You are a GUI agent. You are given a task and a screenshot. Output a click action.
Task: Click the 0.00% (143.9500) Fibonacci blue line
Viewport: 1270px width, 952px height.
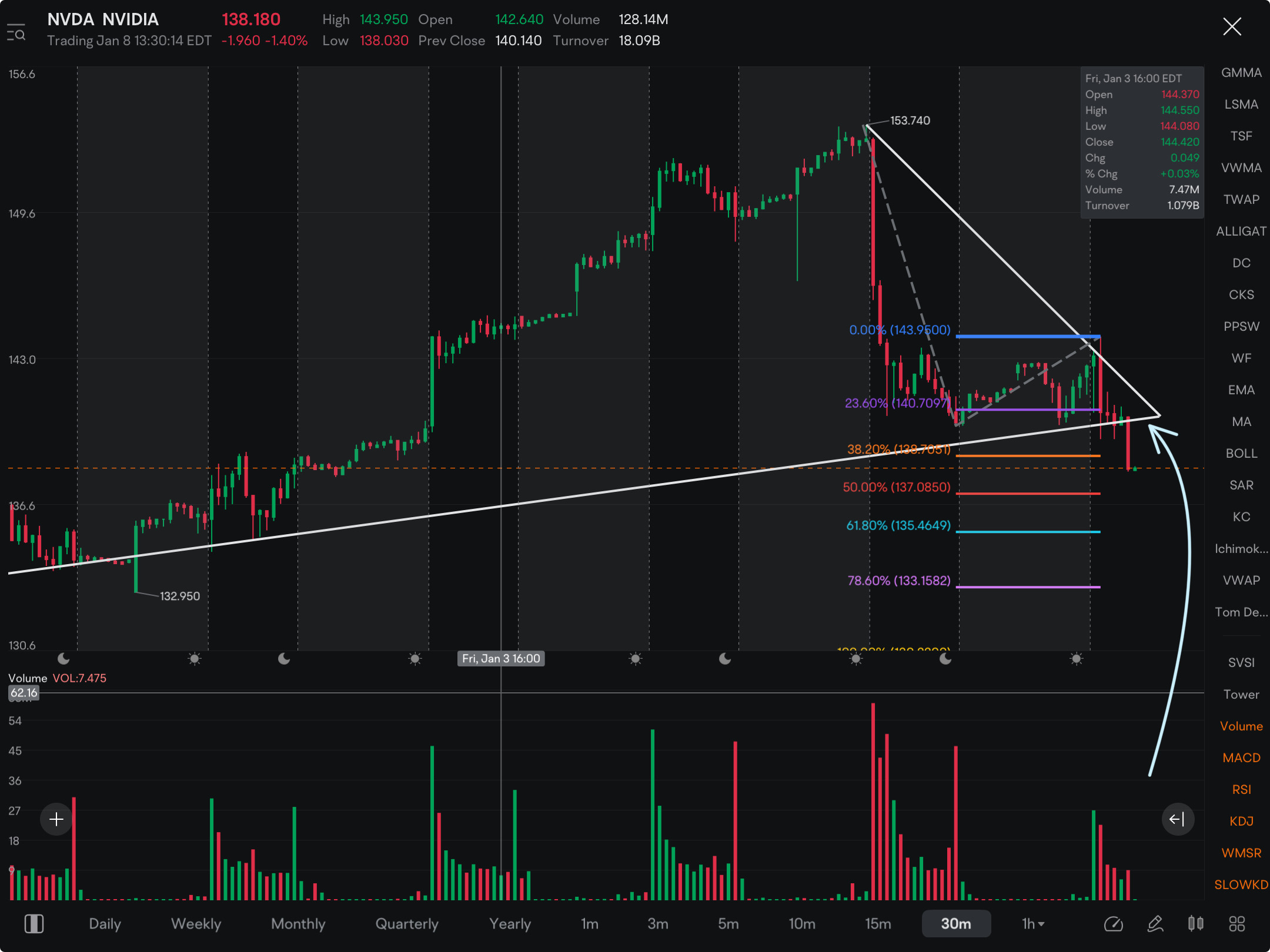1028,337
